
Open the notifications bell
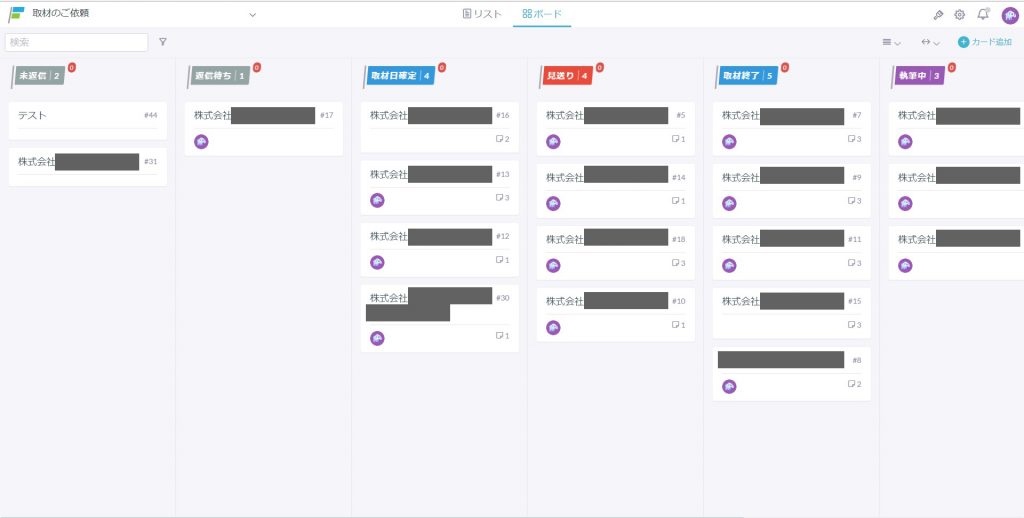(x=983, y=14)
